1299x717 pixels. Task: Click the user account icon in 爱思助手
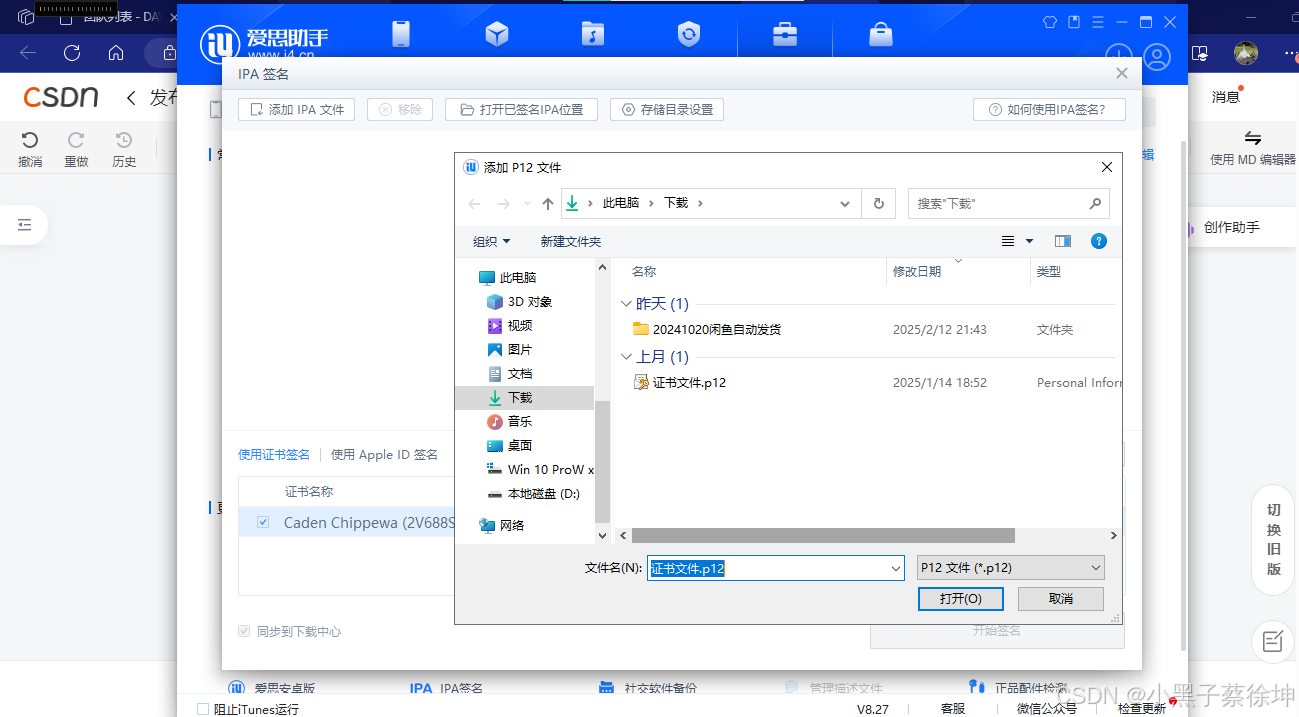coord(1157,56)
